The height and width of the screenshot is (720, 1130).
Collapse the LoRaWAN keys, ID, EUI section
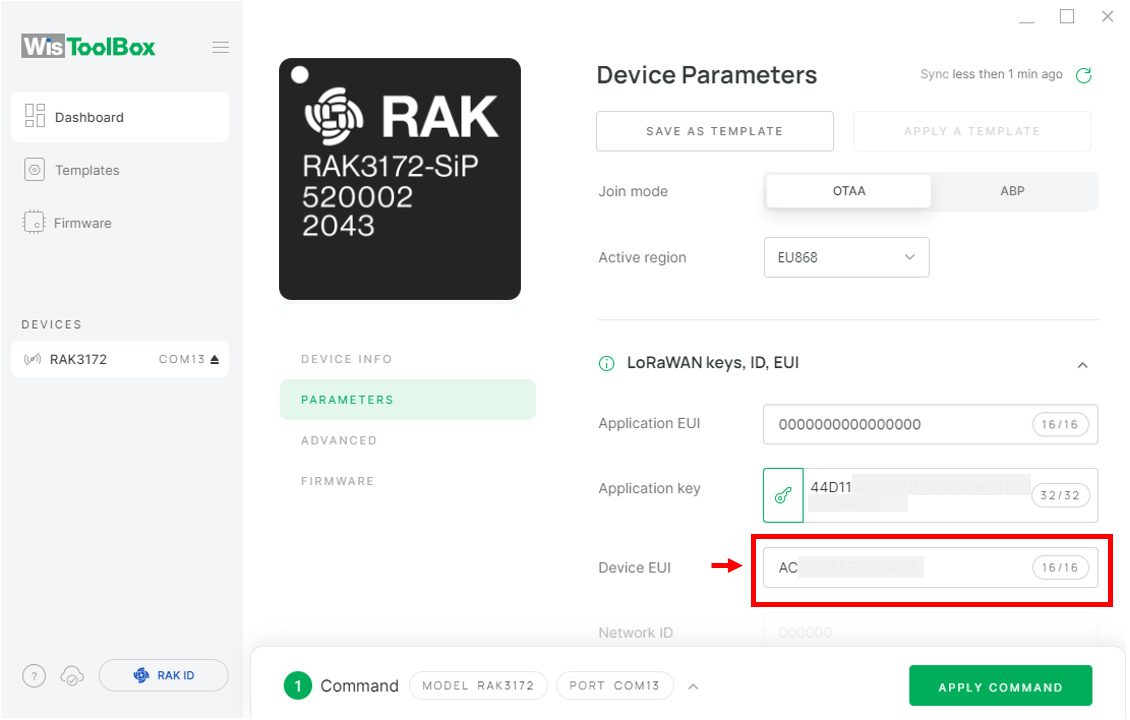pyautogui.click(x=1082, y=365)
